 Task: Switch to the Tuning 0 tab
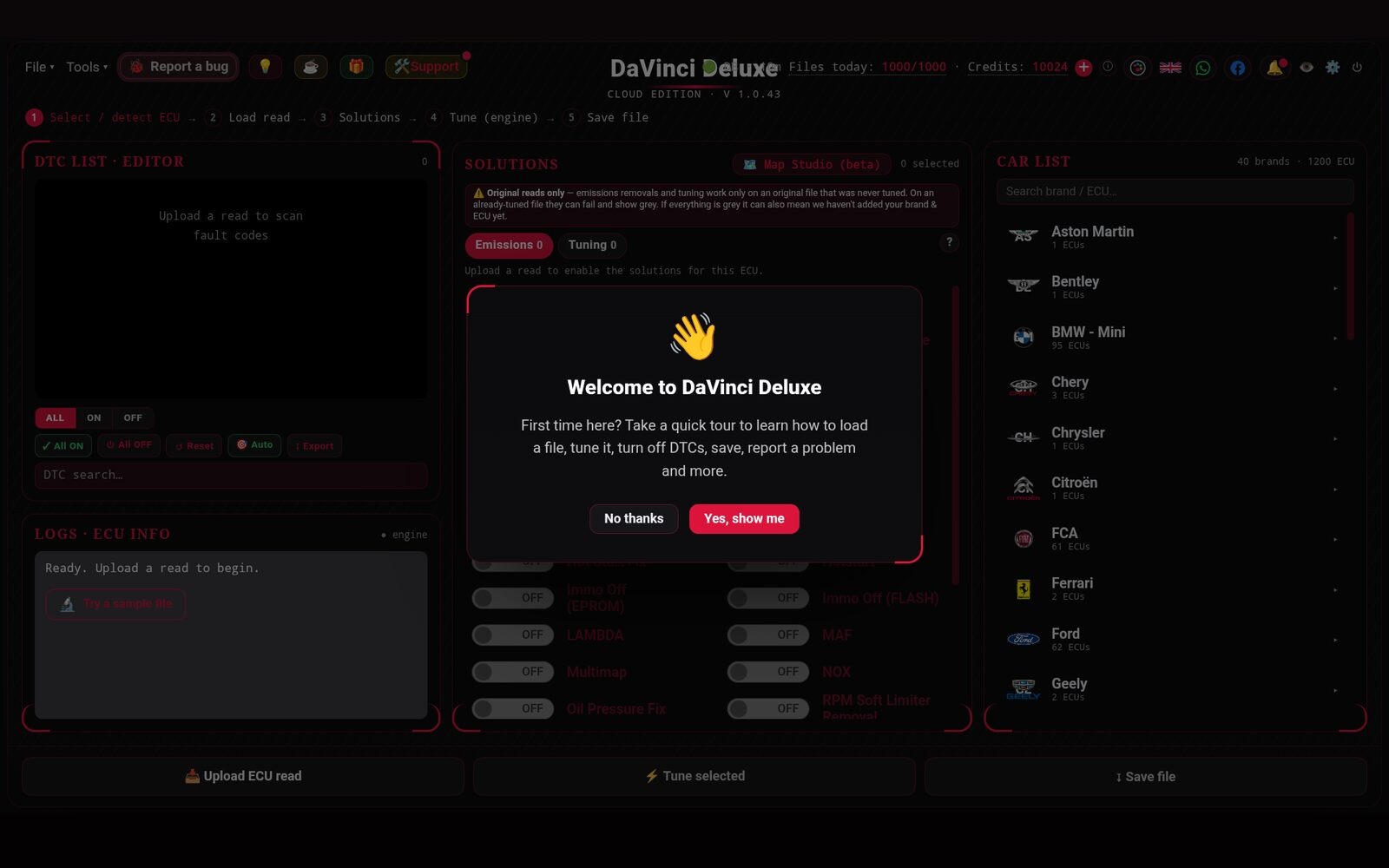click(592, 245)
